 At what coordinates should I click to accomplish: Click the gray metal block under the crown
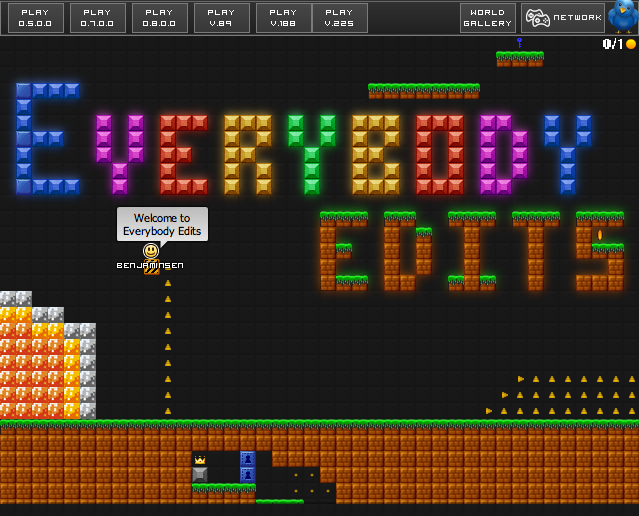[x=200, y=475]
